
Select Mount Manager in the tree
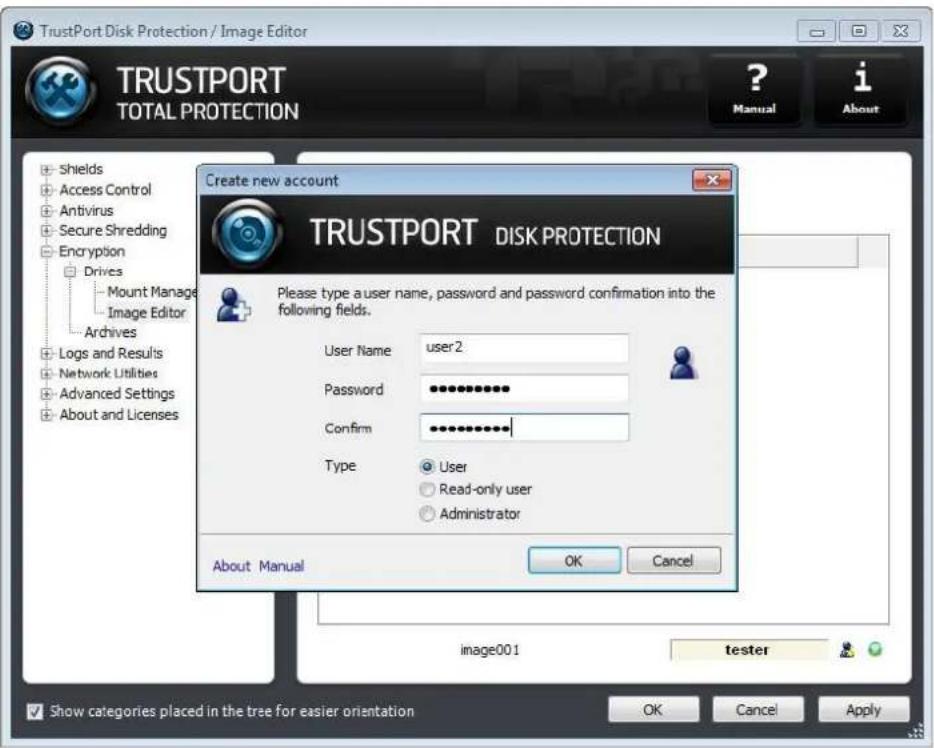click(152, 292)
